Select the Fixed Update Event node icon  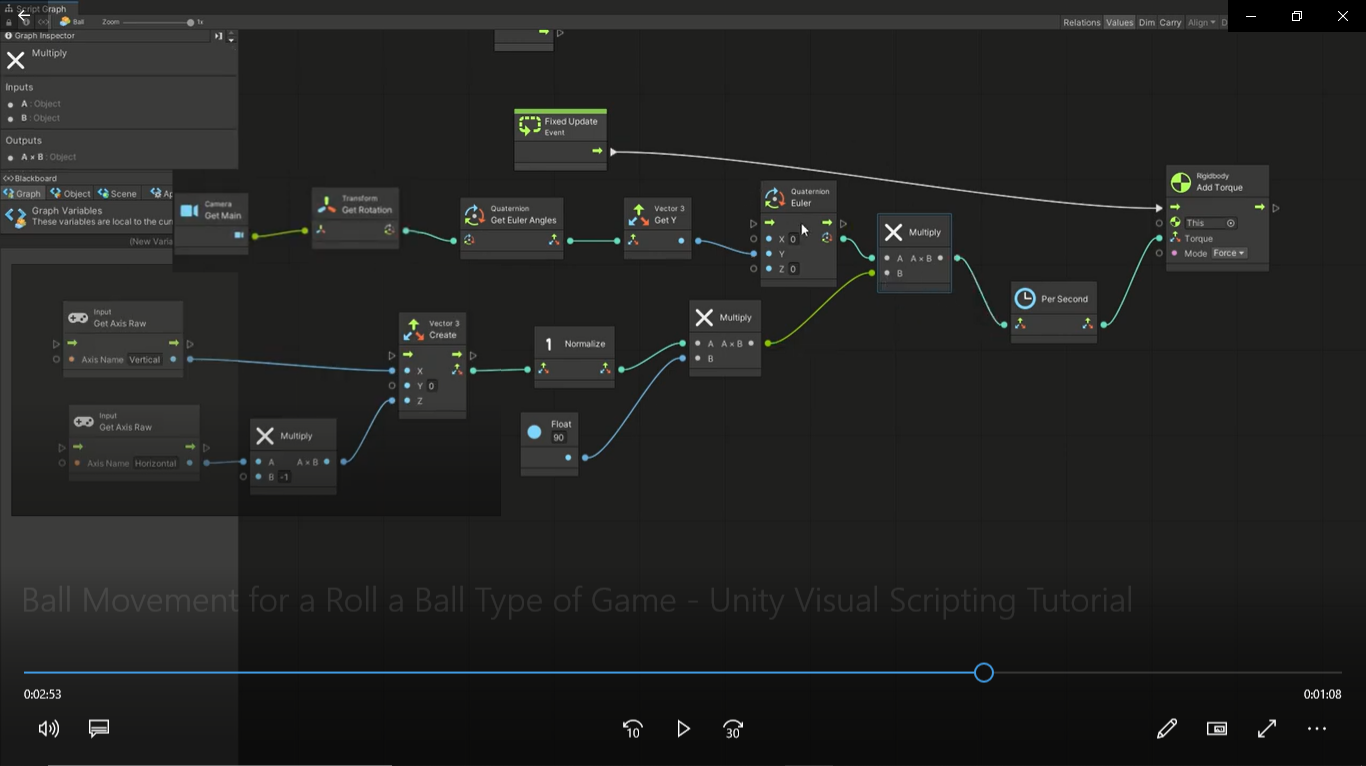[x=530, y=126]
